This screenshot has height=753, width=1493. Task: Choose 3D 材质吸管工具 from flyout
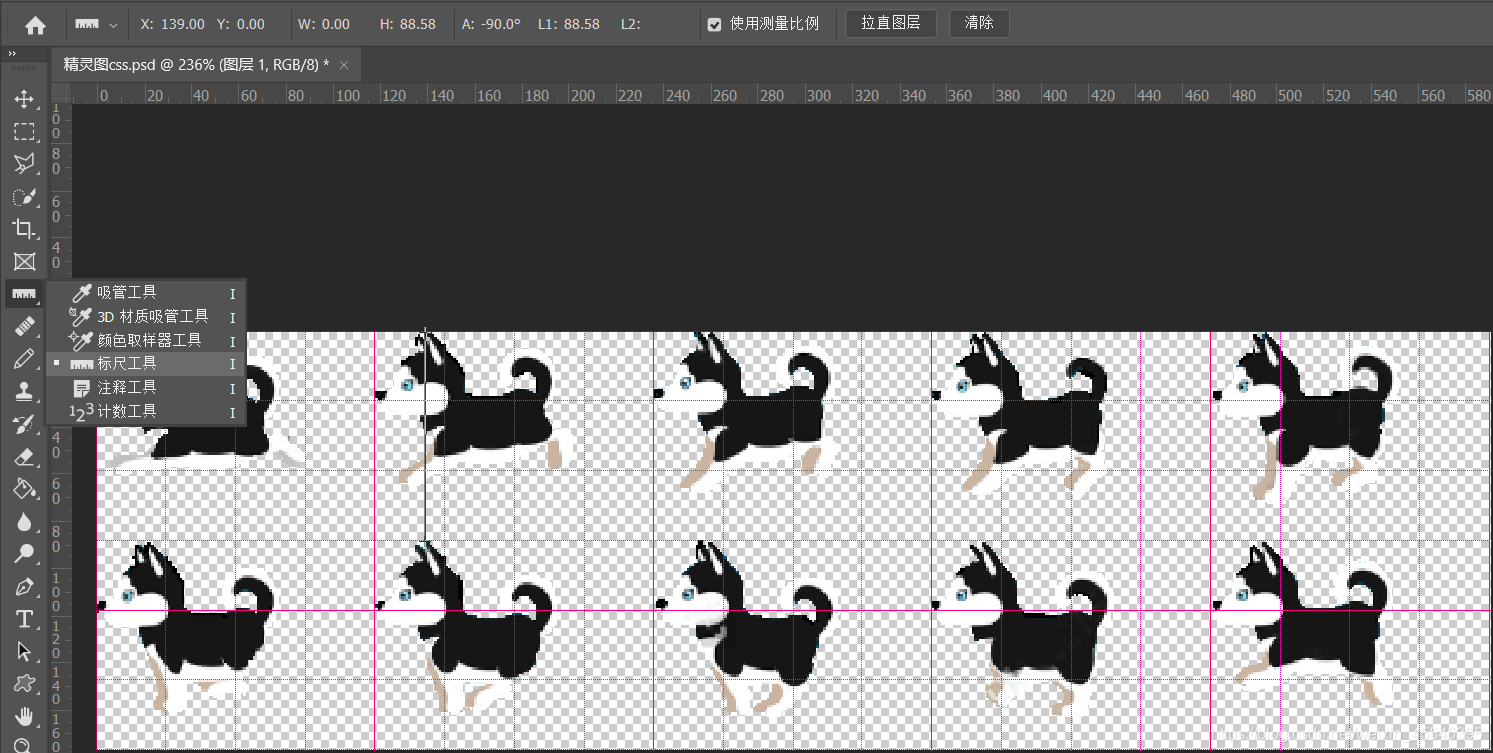click(146, 317)
